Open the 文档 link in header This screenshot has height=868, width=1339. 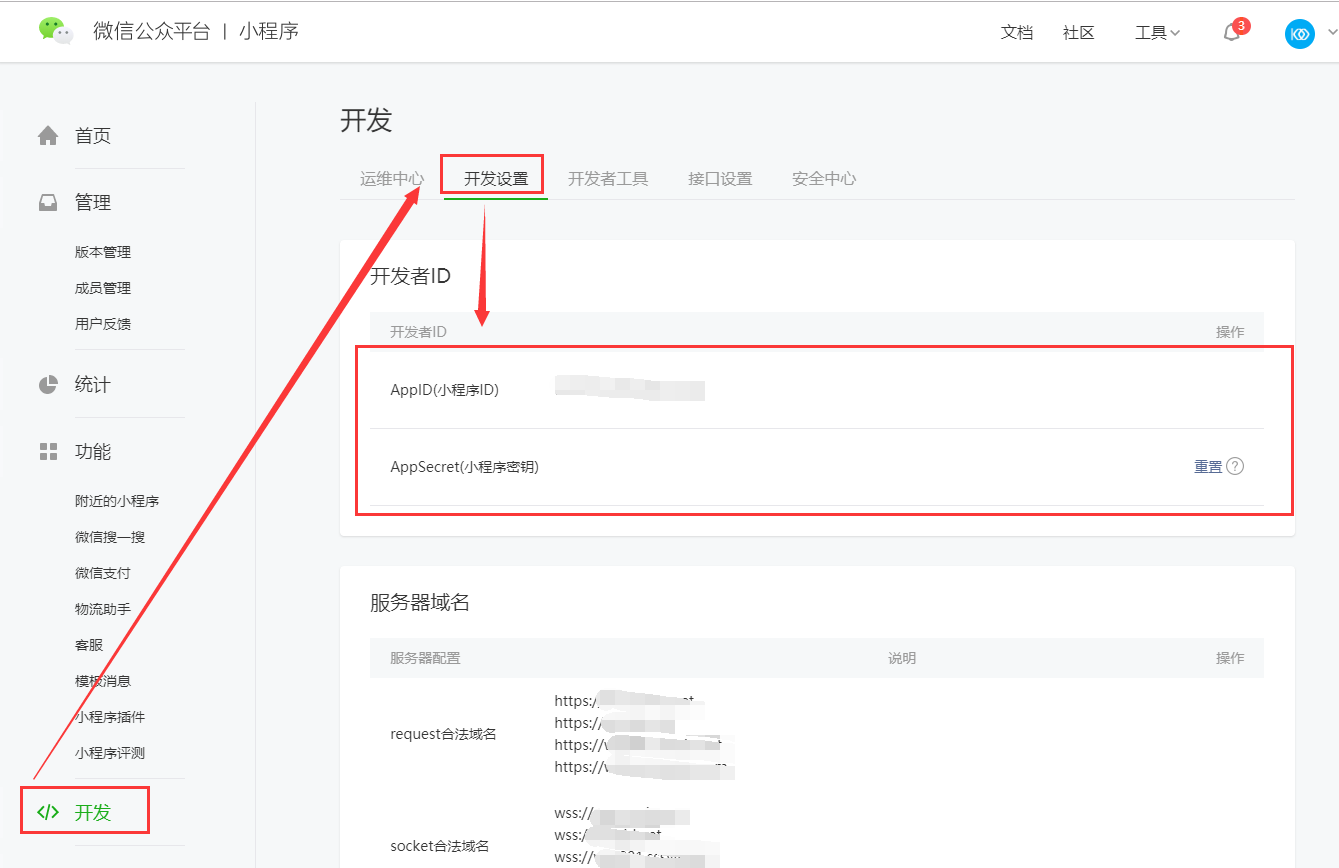pyautogui.click(x=1017, y=33)
